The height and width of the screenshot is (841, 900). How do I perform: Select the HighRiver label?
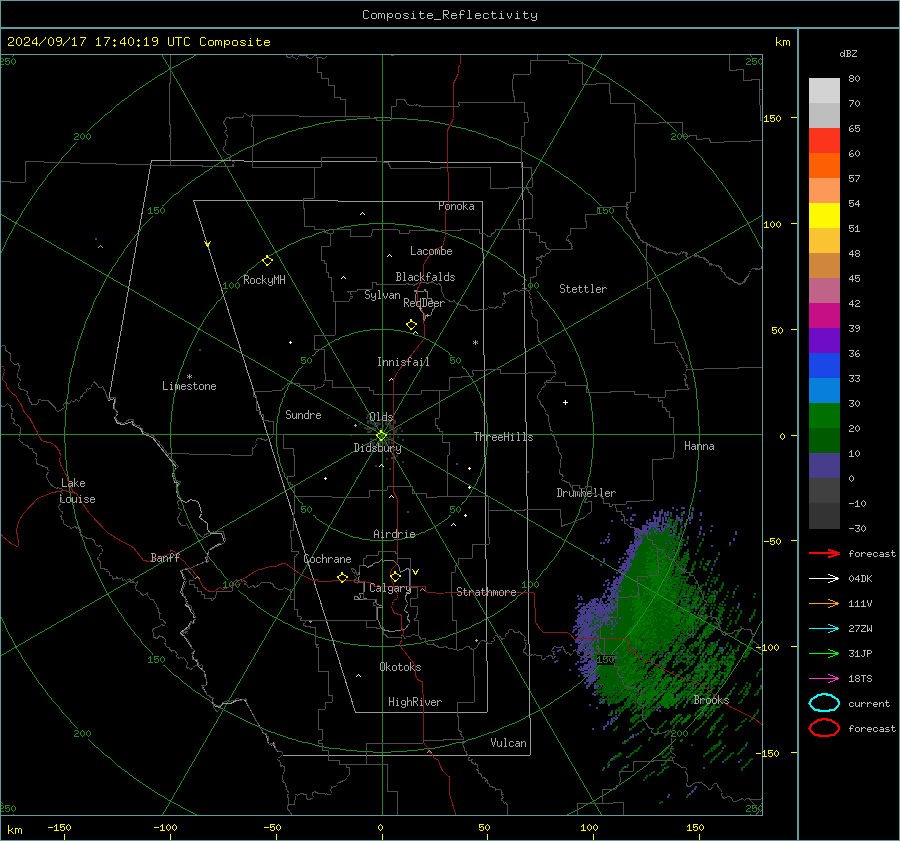coord(415,702)
